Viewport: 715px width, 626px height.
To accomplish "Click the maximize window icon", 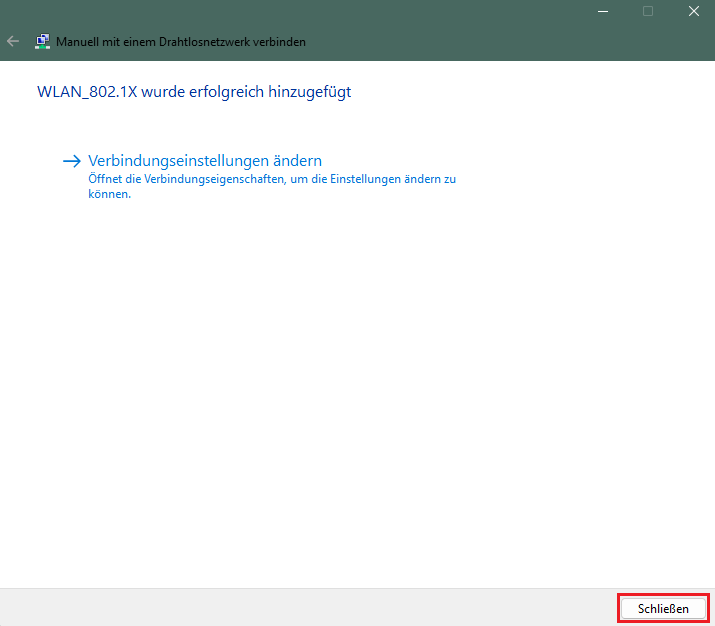I will point(648,11).
